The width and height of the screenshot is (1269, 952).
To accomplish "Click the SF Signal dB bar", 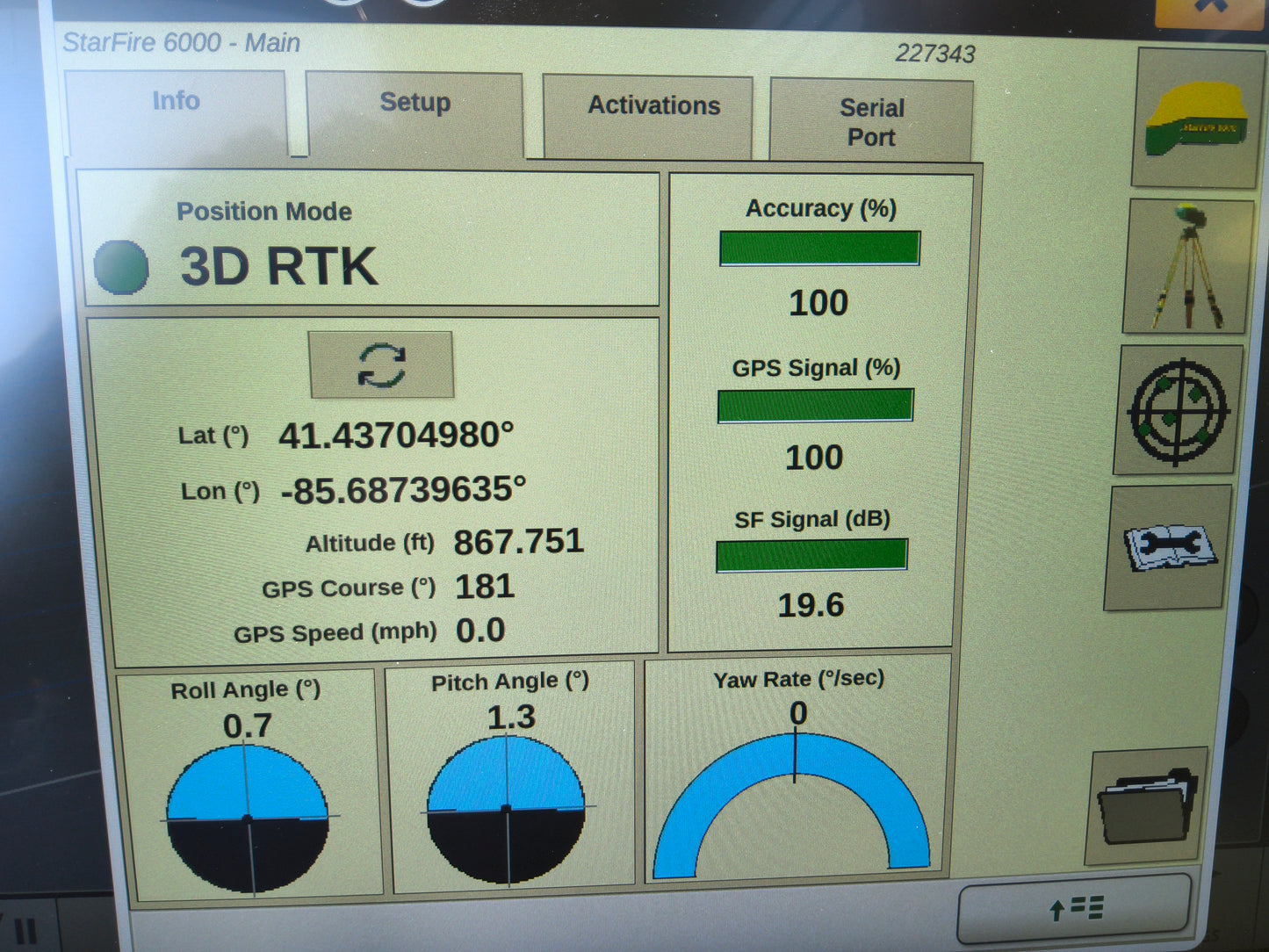I will [812, 554].
